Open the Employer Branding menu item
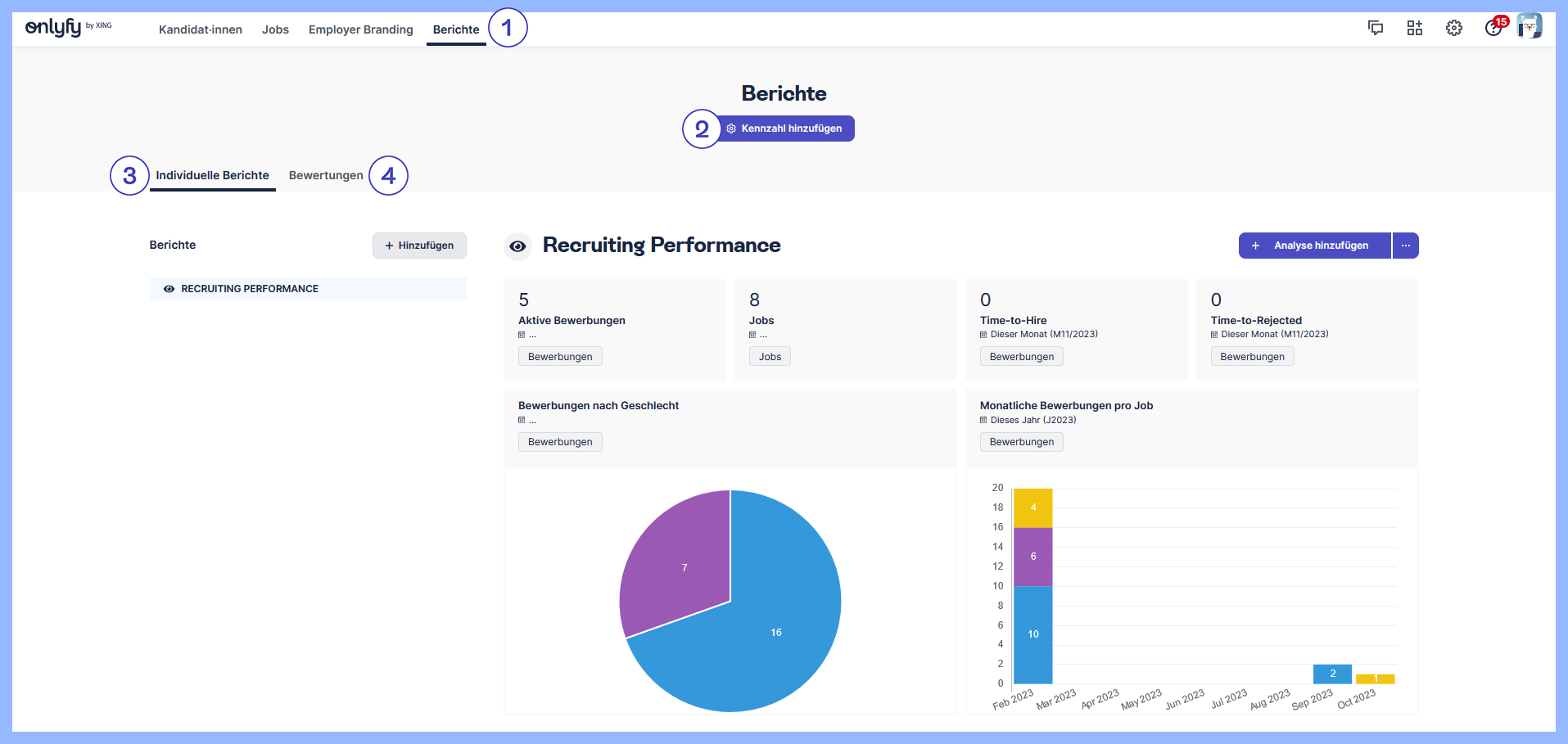The height and width of the screenshot is (744, 1568). 360,29
